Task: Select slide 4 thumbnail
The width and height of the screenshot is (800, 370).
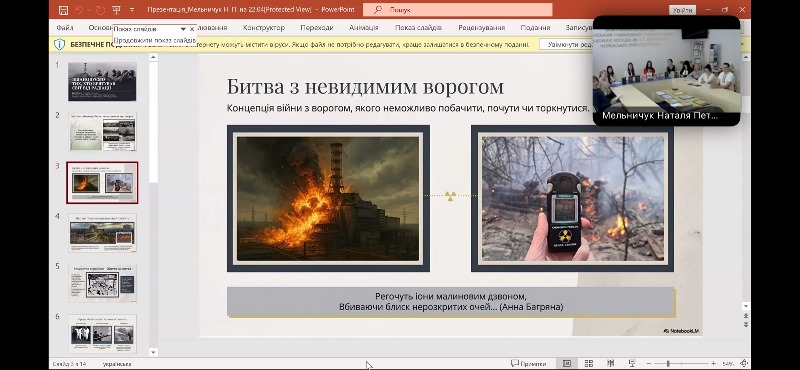Action: 102,233
